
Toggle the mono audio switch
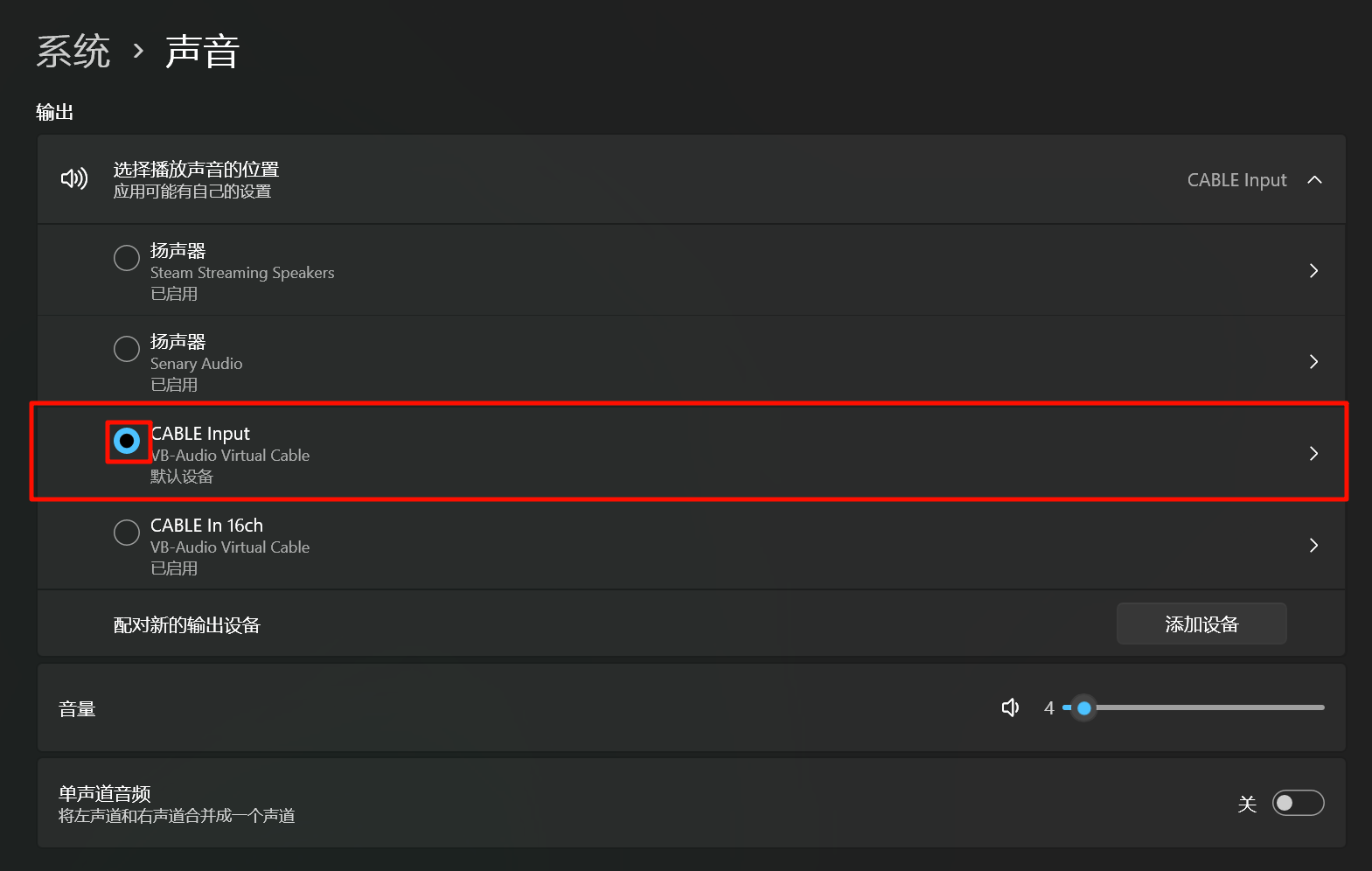coord(1298,803)
